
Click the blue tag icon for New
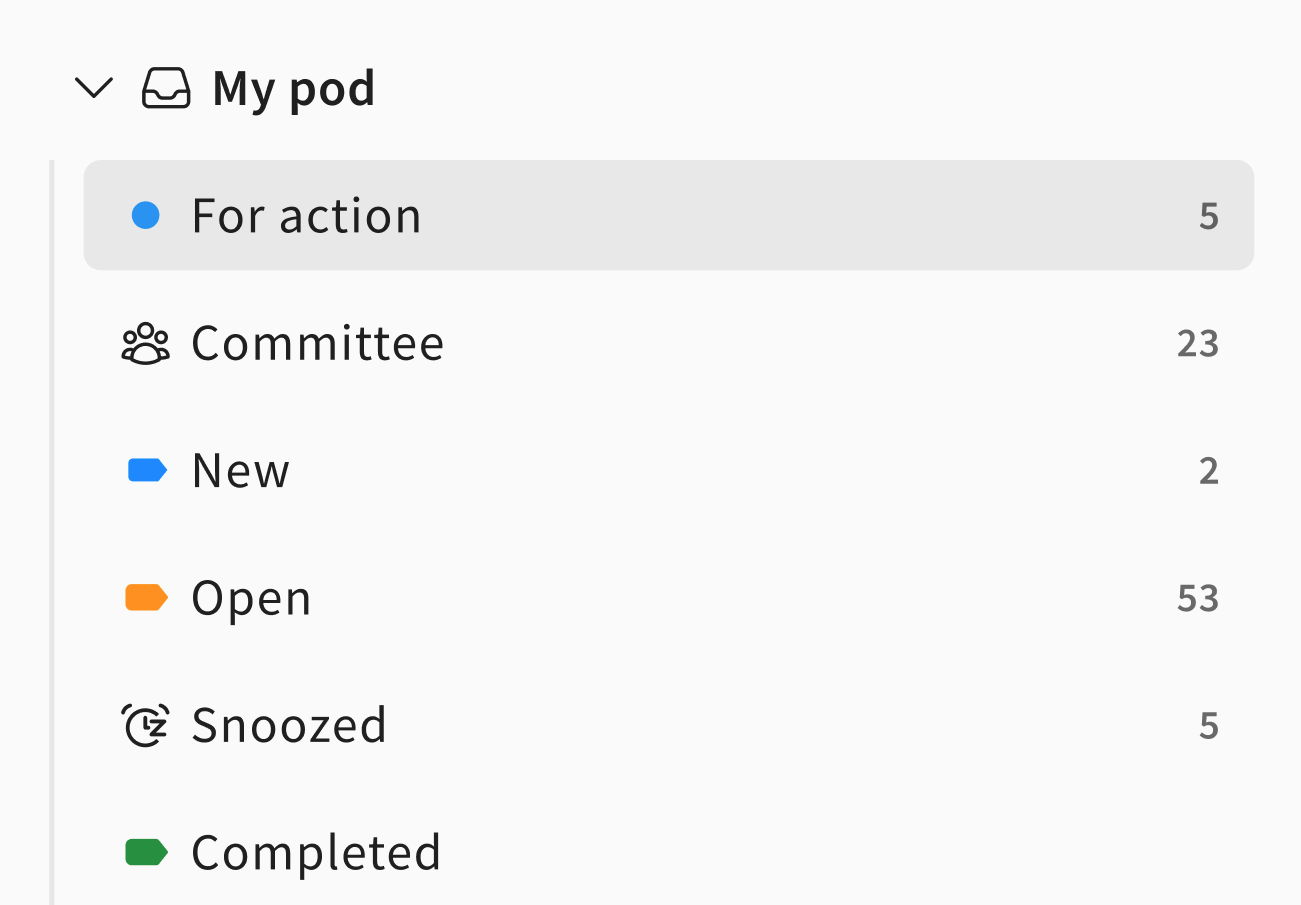point(147,470)
